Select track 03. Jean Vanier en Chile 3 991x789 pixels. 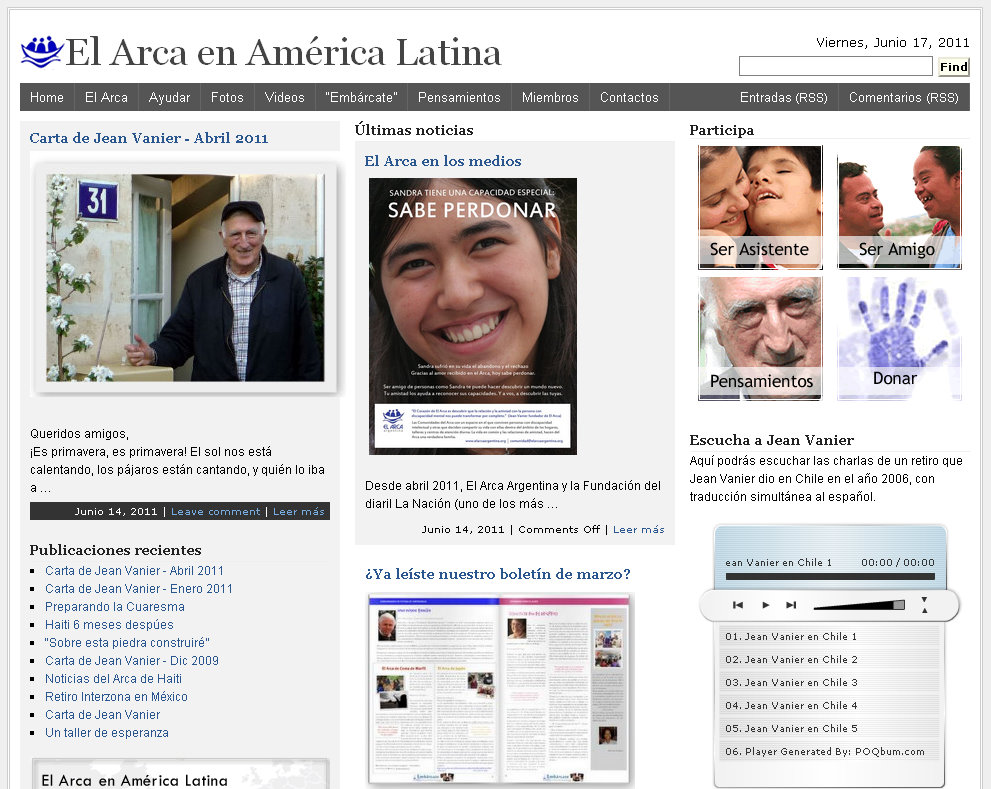coord(829,683)
